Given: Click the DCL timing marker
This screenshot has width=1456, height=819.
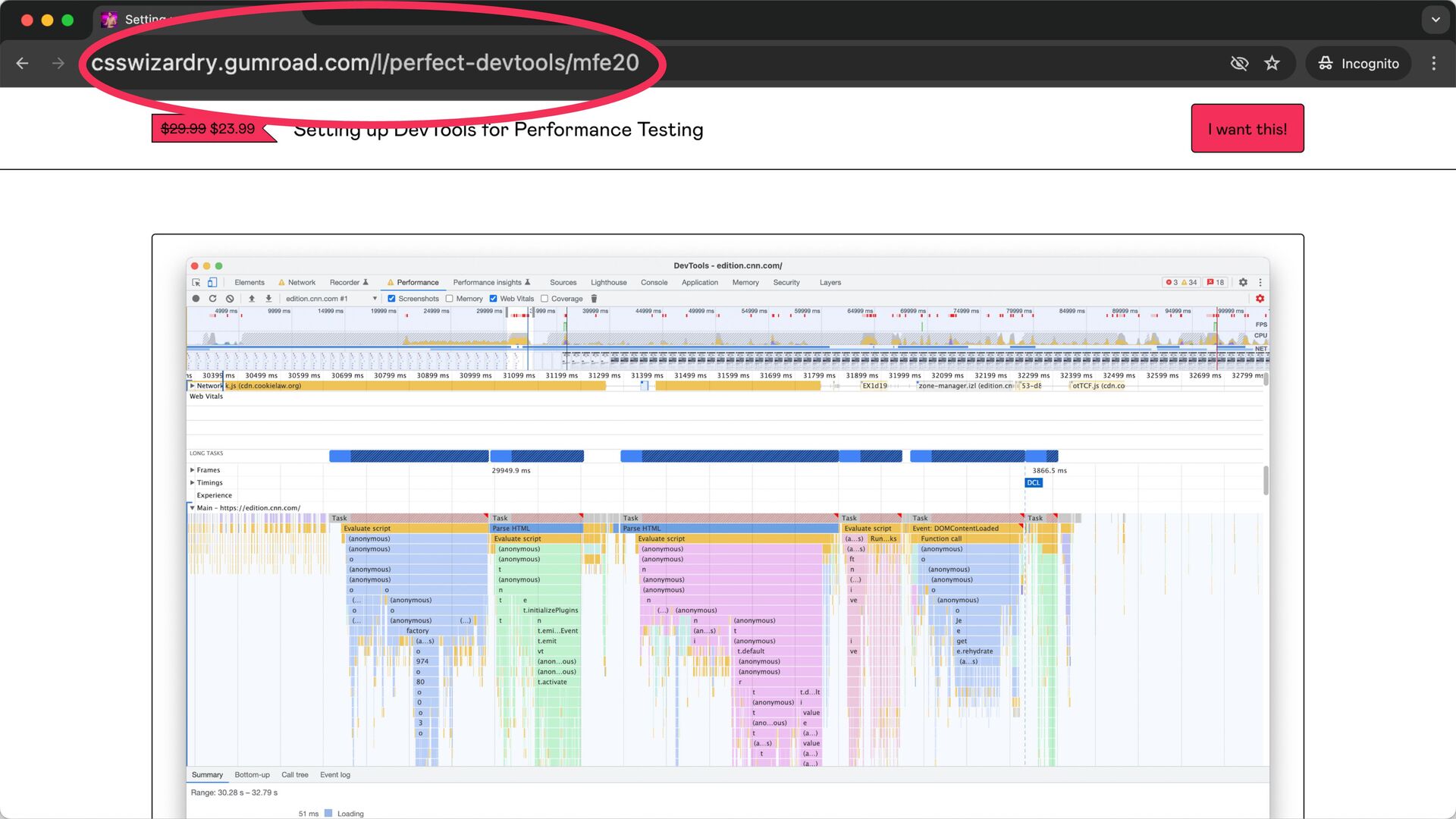Looking at the screenshot, I should 1034,483.
